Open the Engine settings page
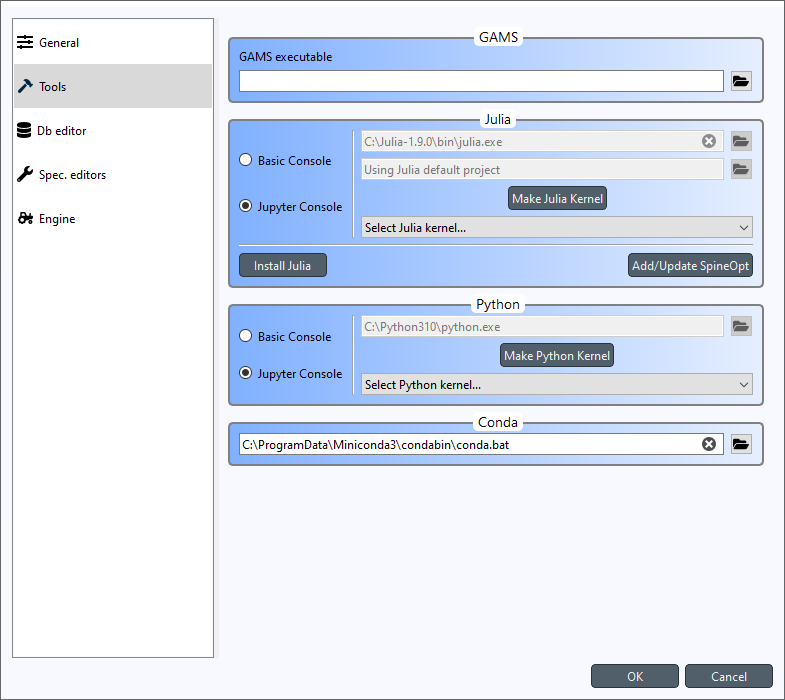The height and width of the screenshot is (700, 785). point(113,218)
